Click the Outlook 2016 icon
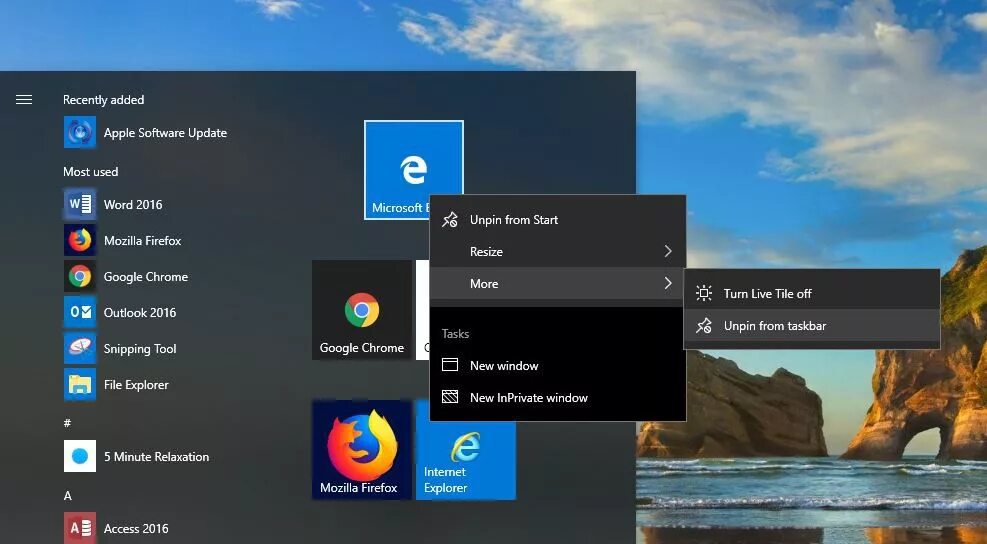 click(80, 312)
